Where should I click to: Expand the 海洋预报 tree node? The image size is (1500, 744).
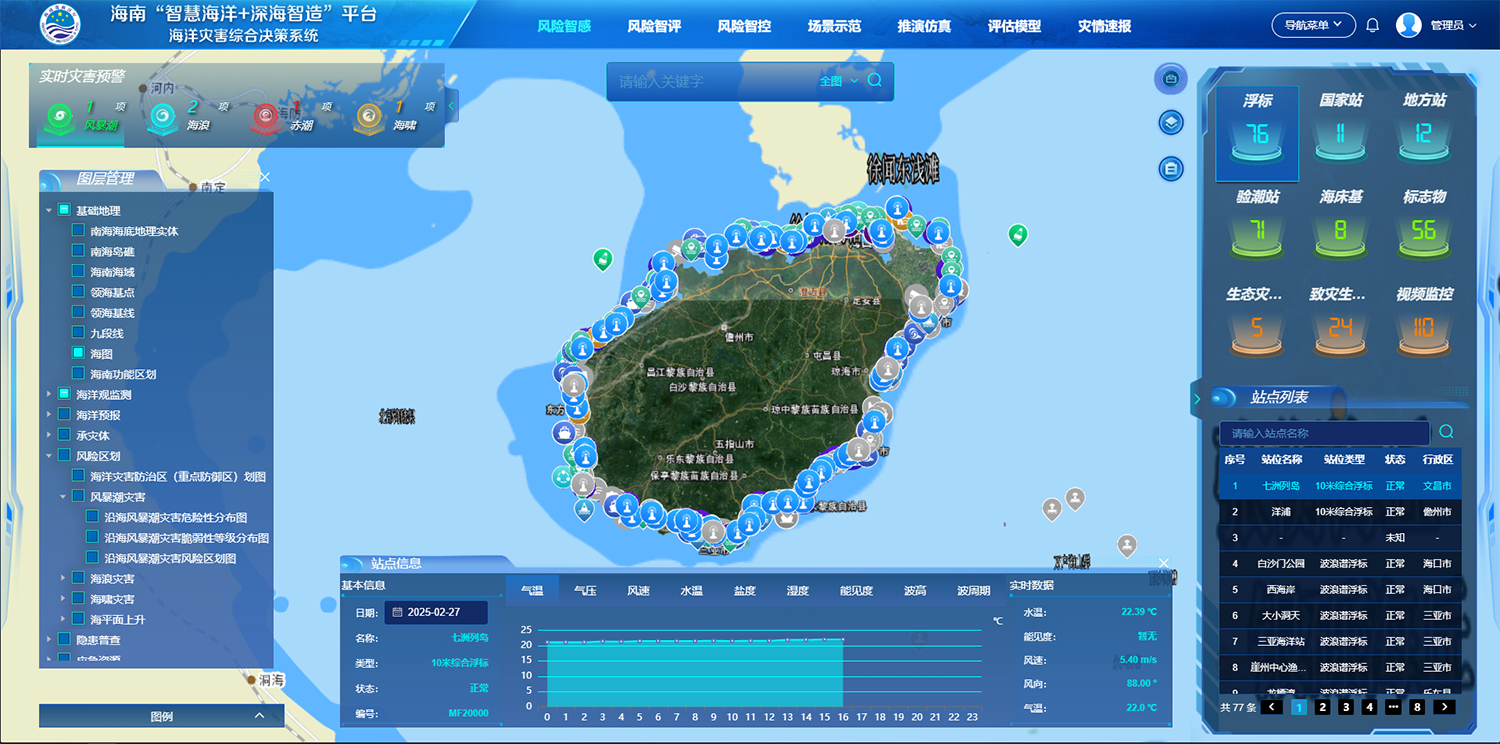48,415
